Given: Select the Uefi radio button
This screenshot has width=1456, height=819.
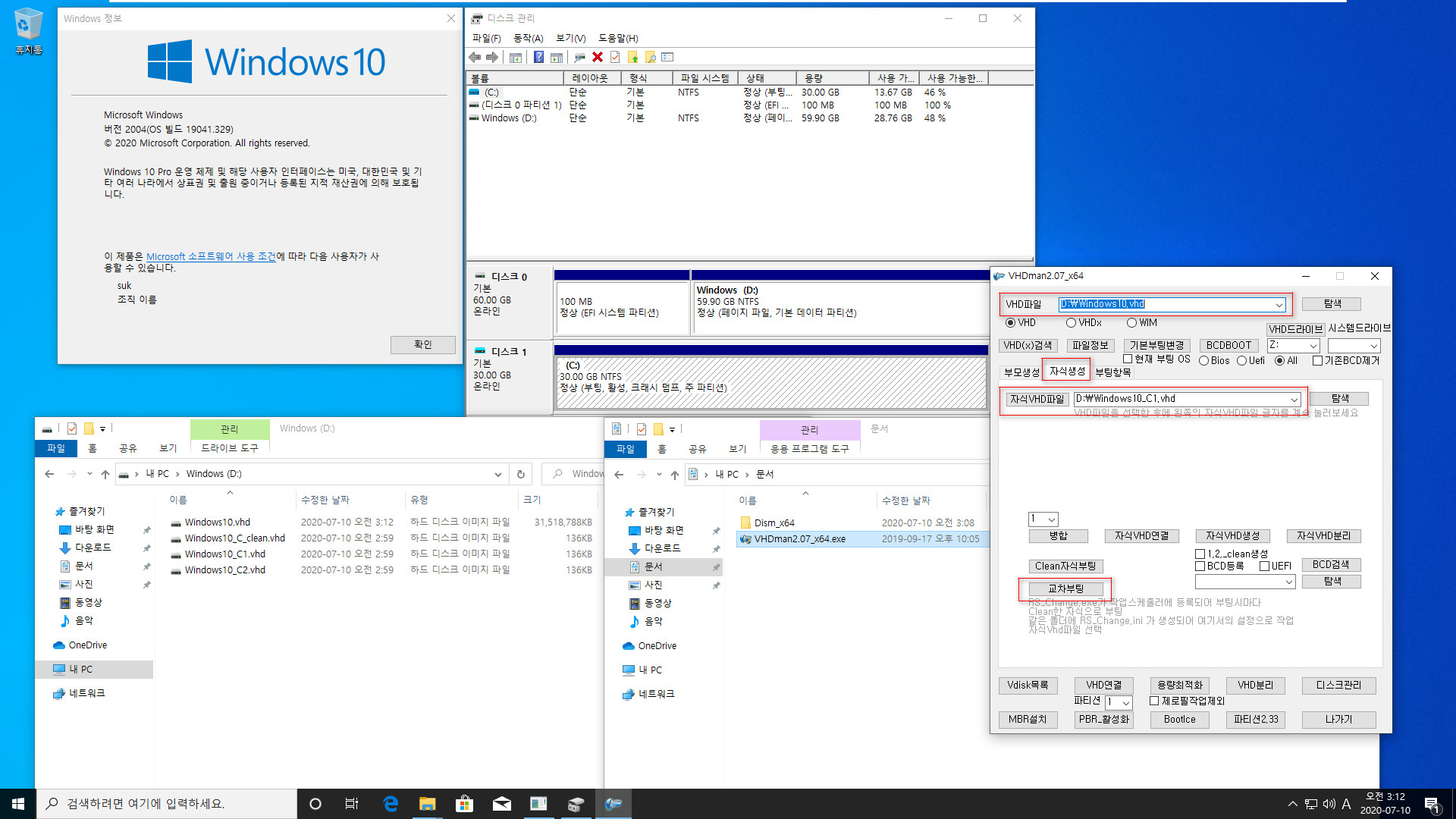Looking at the screenshot, I should click(x=1241, y=361).
